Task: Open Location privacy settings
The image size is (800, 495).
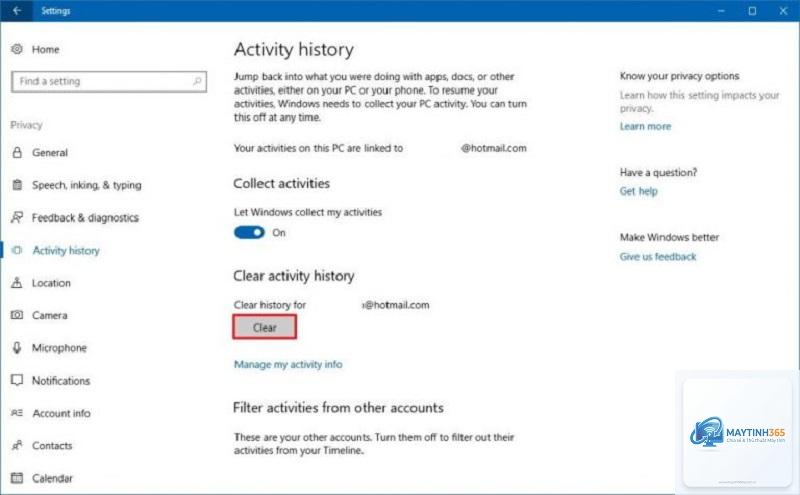Action: [x=51, y=283]
